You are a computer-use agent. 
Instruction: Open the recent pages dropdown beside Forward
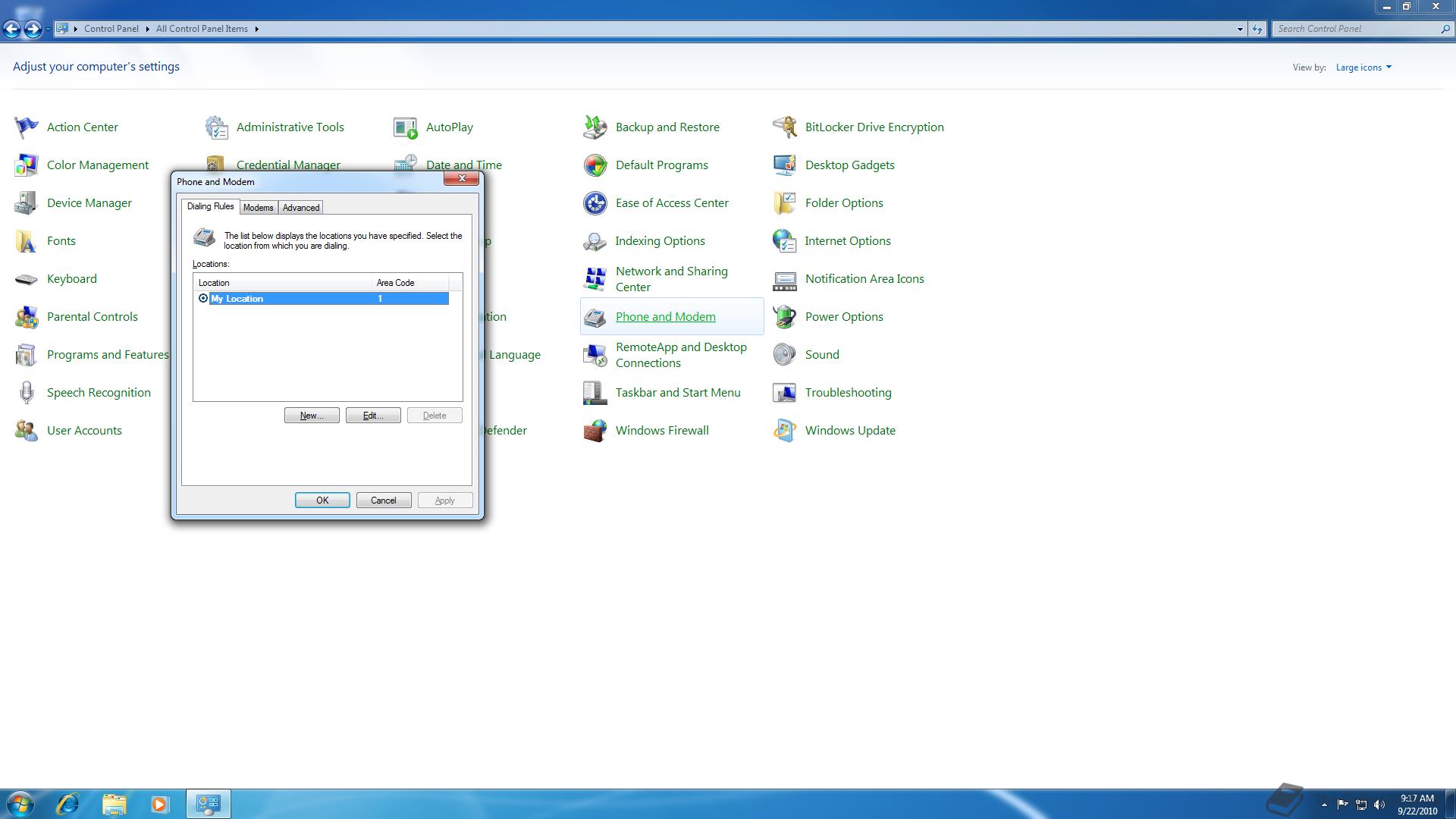48,29
